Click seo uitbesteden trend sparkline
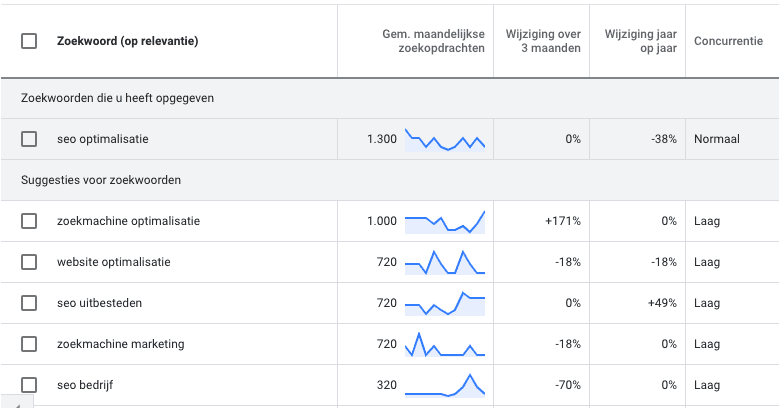This screenshot has width=779, height=410. pyautogui.click(x=445, y=303)
